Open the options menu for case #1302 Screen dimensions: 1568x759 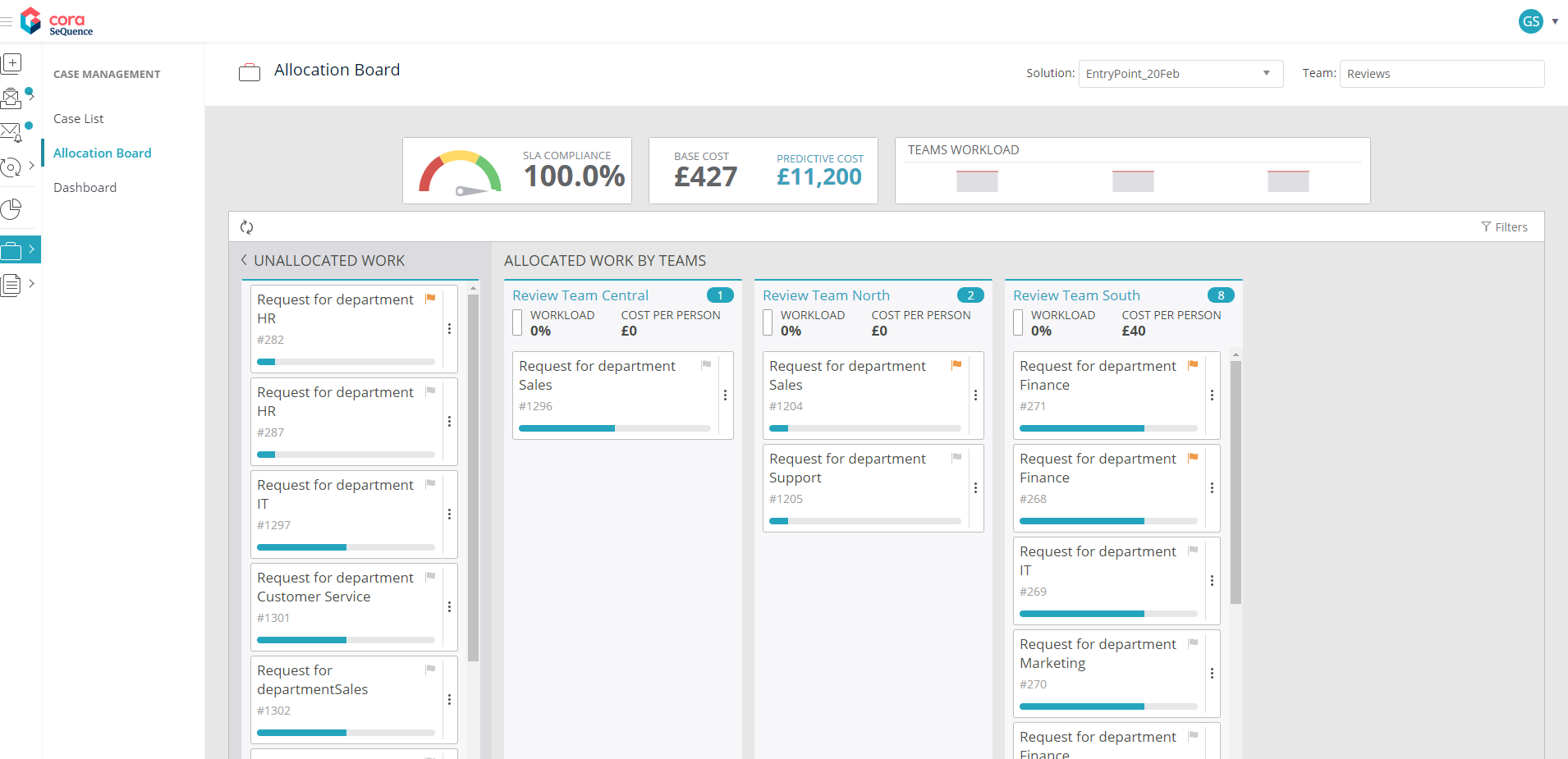pos(449,699)
